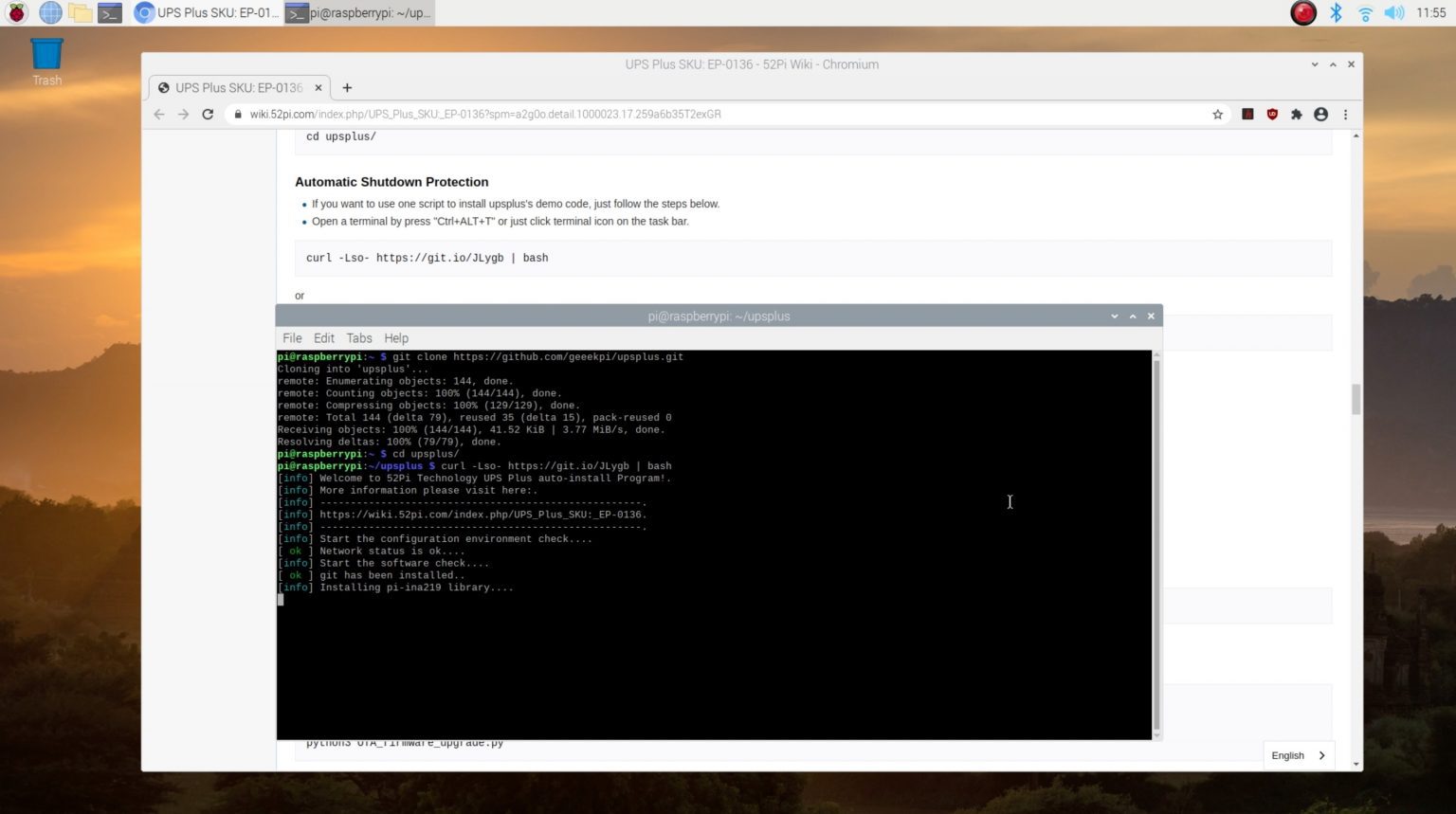Viewport: 1456px width, 814px height.
Task: Launch a new Terminal from taskbar
Action: pos(109,12)
